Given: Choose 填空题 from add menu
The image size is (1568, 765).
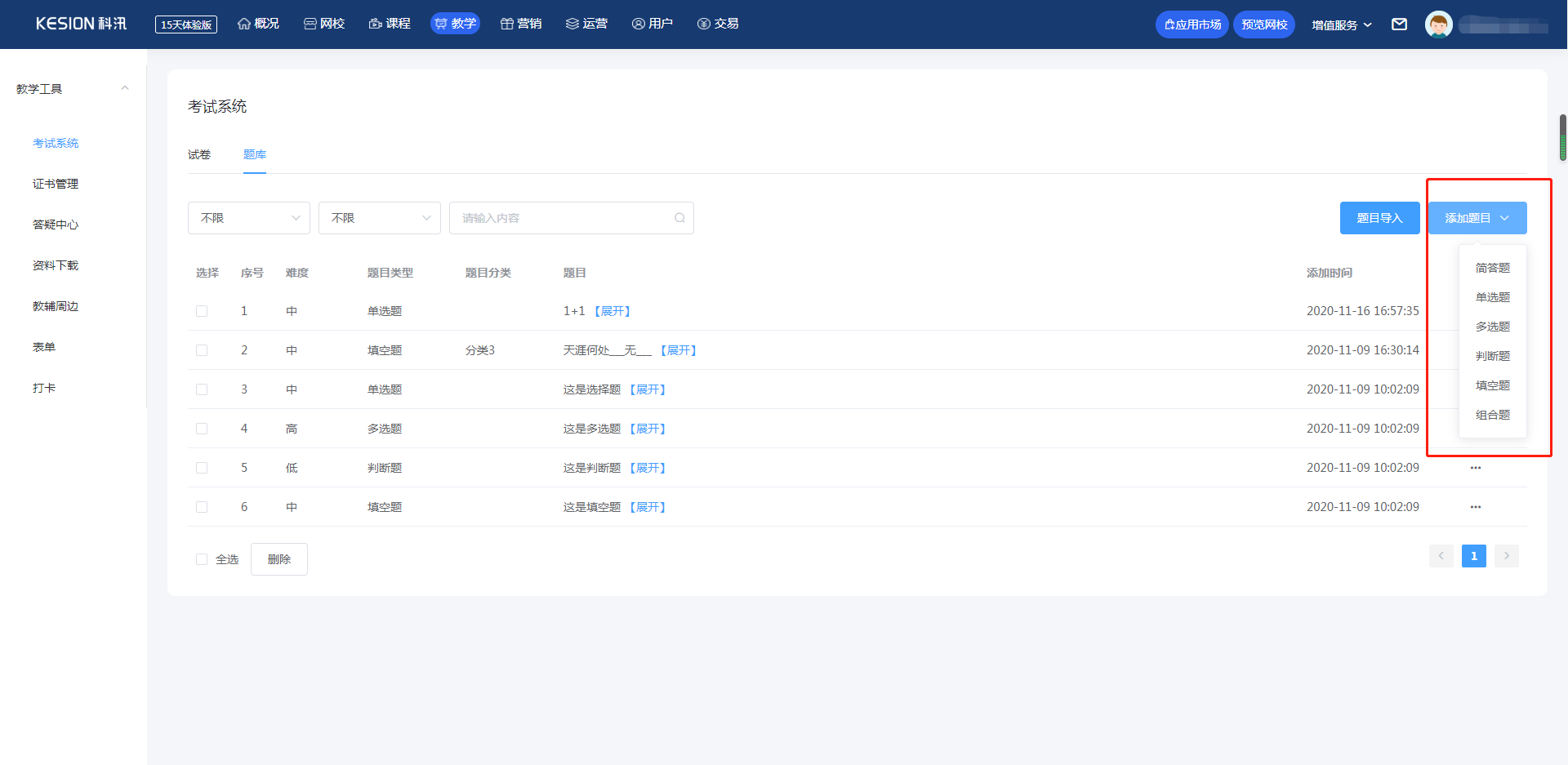Looking at the screenshot, I should click(1493, 385).
